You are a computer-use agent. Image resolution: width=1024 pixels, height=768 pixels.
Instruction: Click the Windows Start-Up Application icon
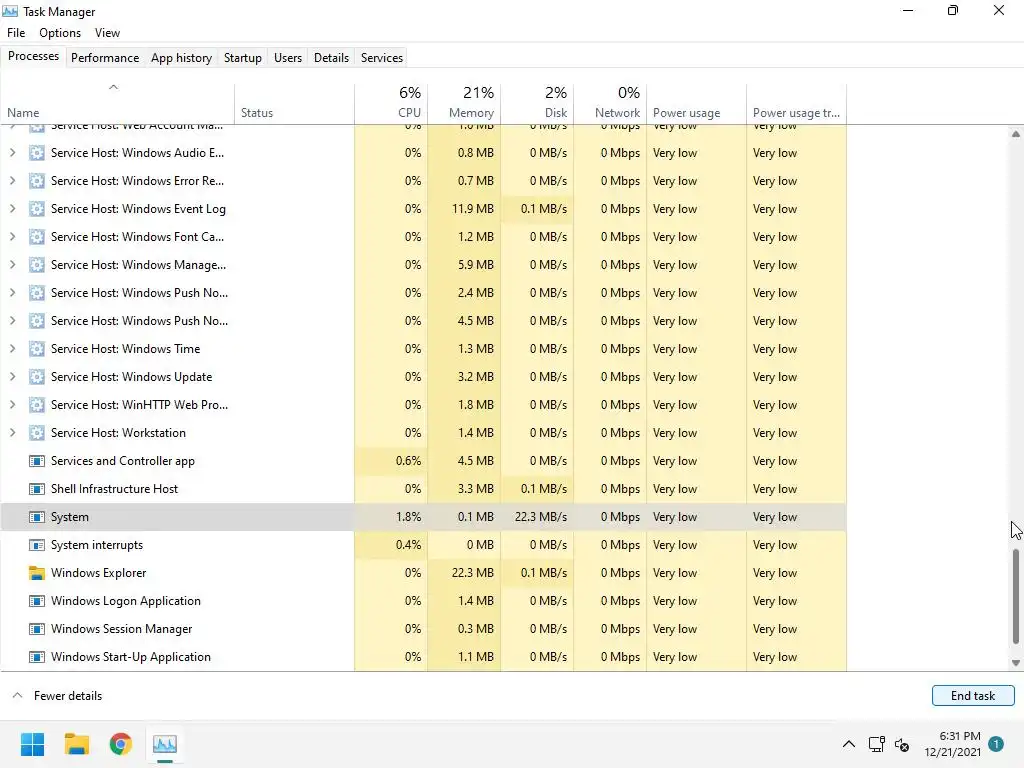(x=37, y=657)
